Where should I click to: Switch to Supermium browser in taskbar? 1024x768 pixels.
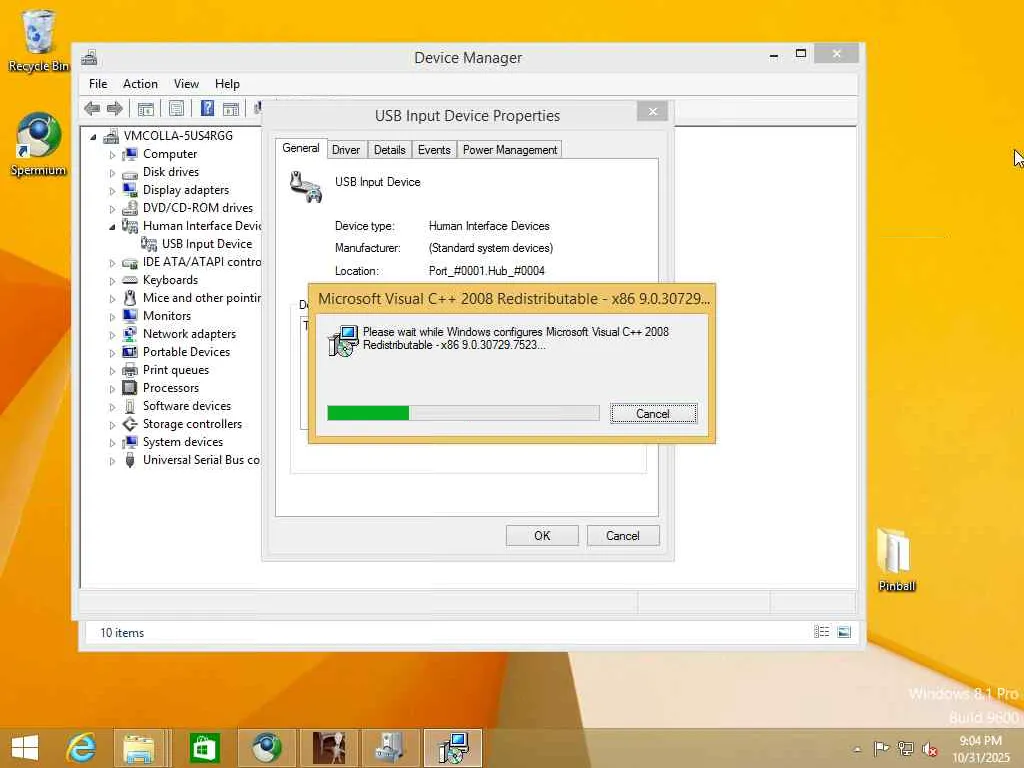(x=266, y=748)
